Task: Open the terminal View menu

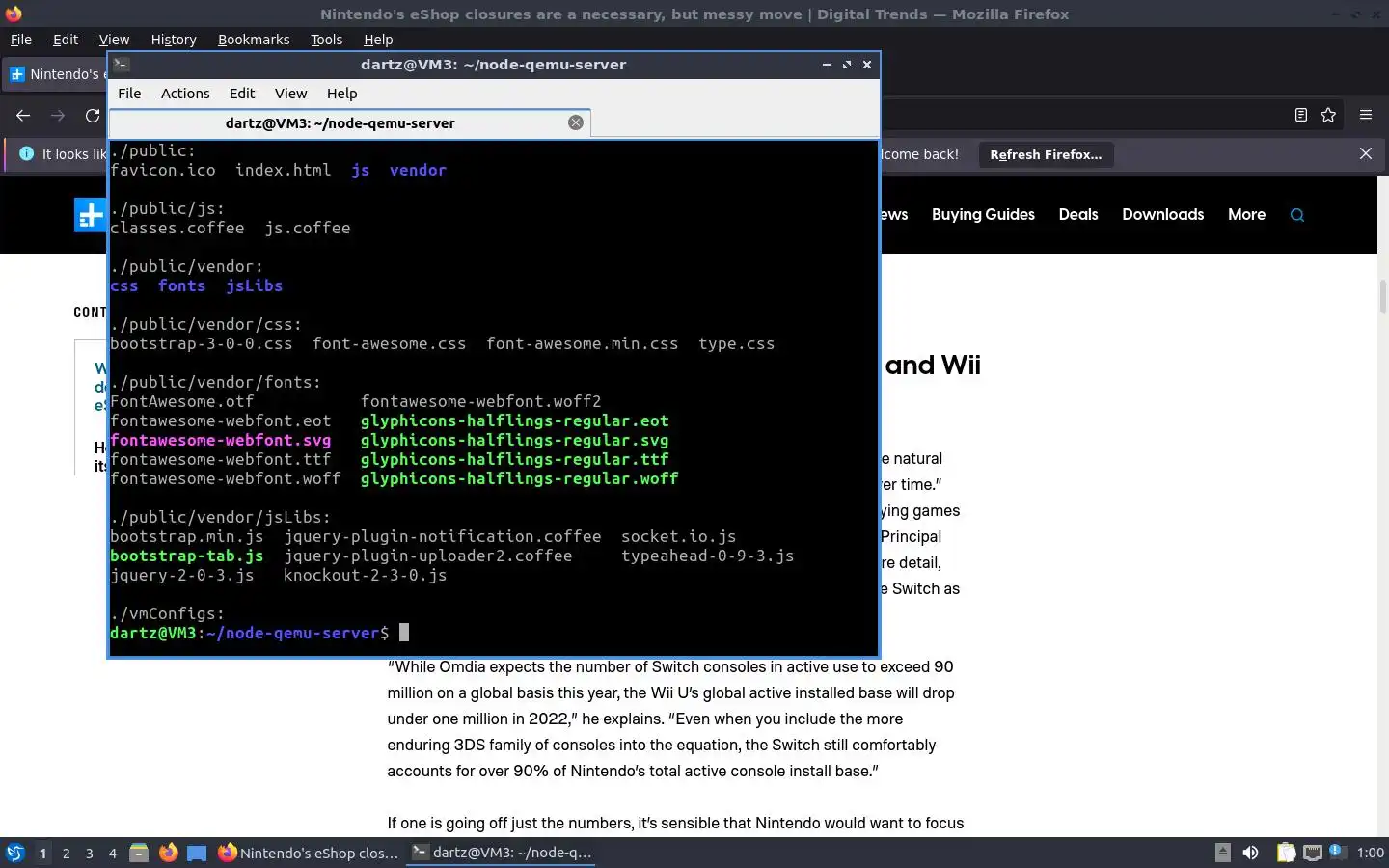Action: pyautogui.click(x=290, y=94)
